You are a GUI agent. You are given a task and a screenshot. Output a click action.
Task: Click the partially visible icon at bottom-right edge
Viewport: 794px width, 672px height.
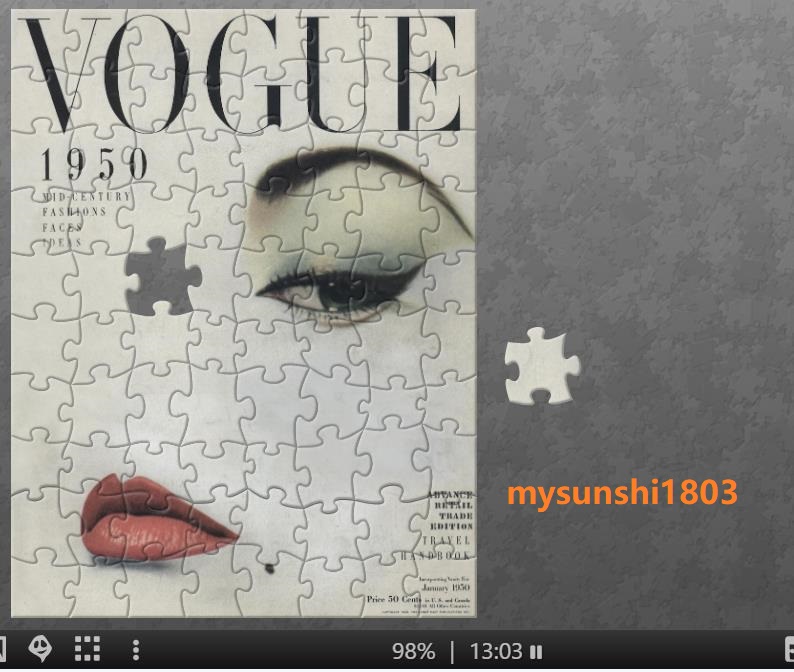789,649
